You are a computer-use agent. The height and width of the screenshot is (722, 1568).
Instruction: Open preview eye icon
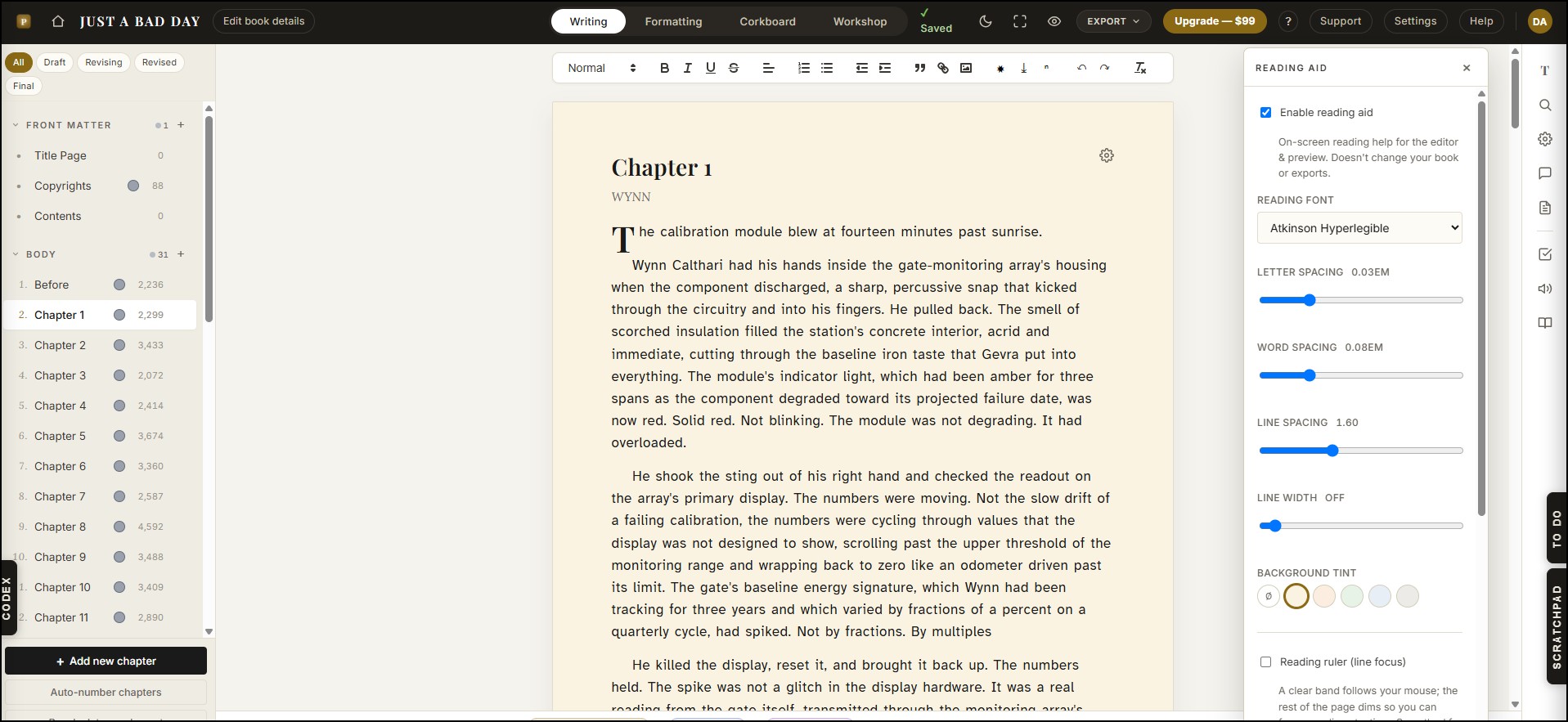tap(1054, 21)
